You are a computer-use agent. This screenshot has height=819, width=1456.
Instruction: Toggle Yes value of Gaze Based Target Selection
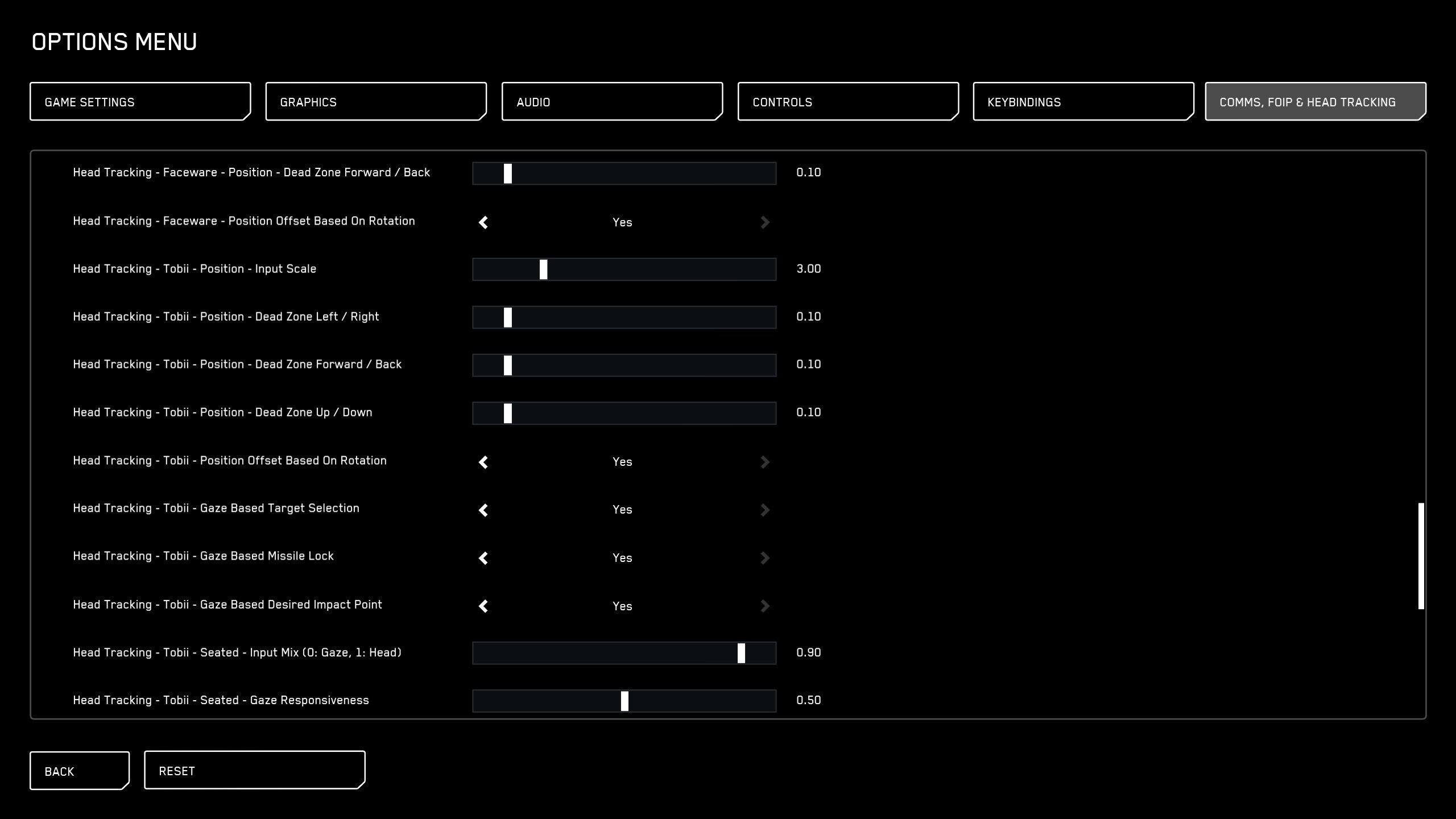tap(622, 510)
